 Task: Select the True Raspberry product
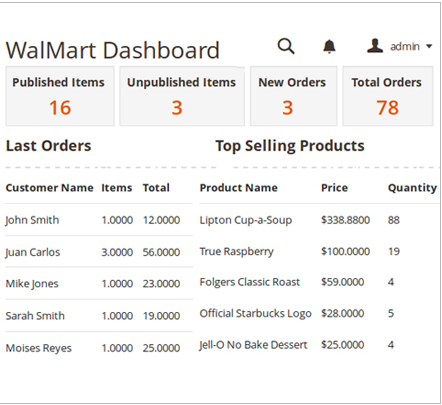[236, 252]
